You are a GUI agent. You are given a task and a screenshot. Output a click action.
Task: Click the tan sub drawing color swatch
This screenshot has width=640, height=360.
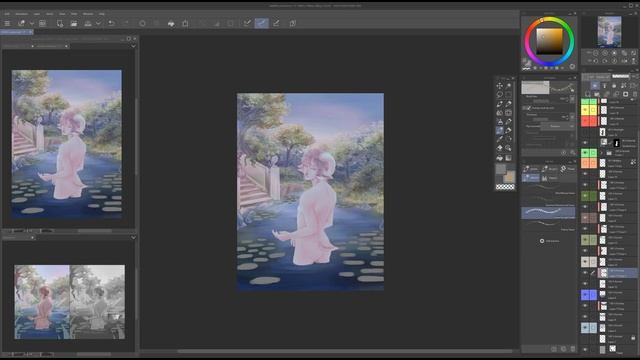[x=509, y=177]
